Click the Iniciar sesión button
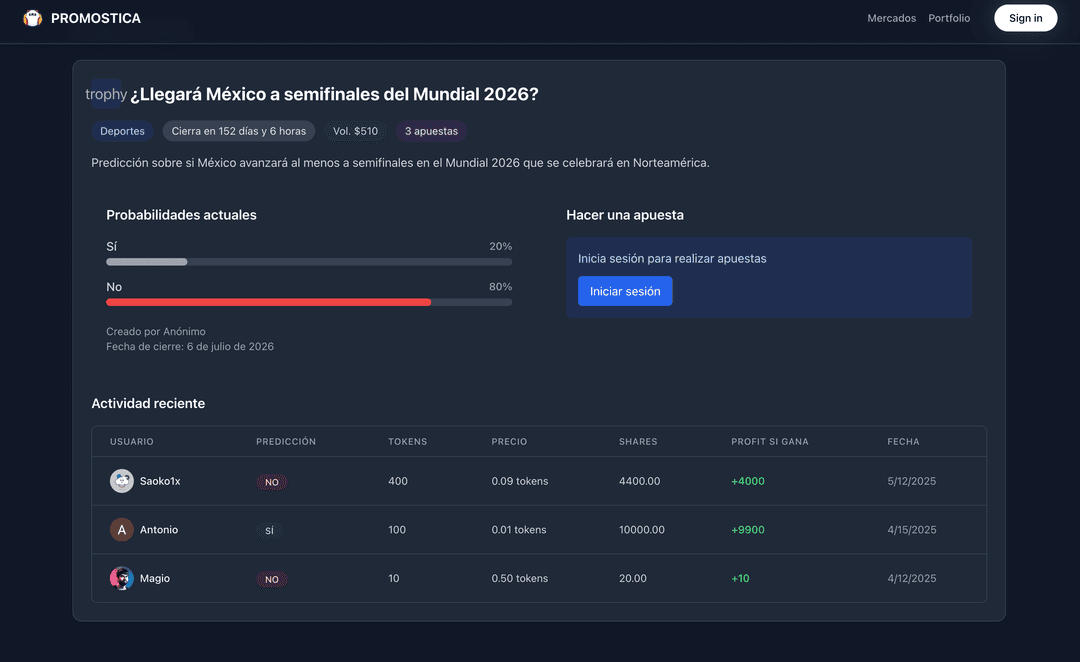The image size is (1080, 662). (x=625, y=291)
